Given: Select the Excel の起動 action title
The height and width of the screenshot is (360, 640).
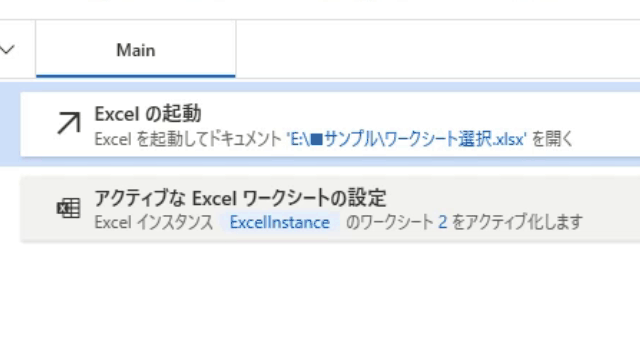Looking at the screenshot, I should click(148, 113).
